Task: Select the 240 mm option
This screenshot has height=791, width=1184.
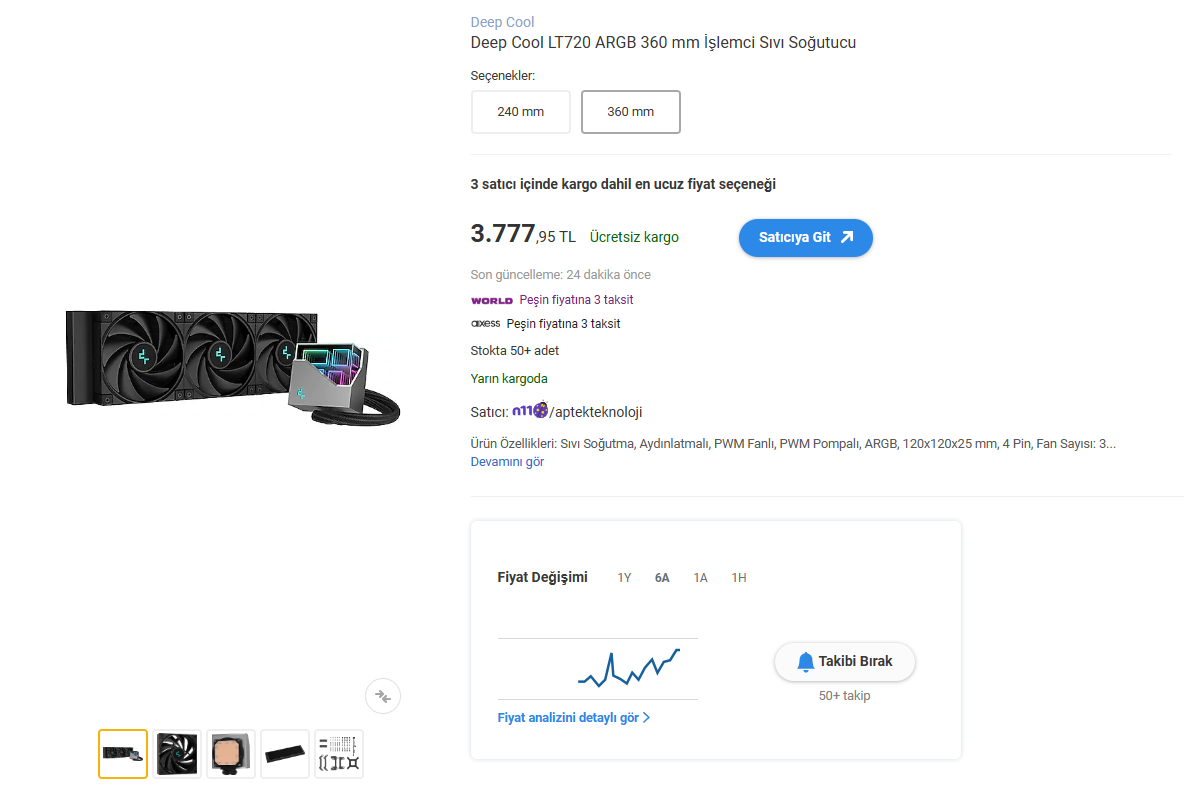Action: (x=520, y=112)
